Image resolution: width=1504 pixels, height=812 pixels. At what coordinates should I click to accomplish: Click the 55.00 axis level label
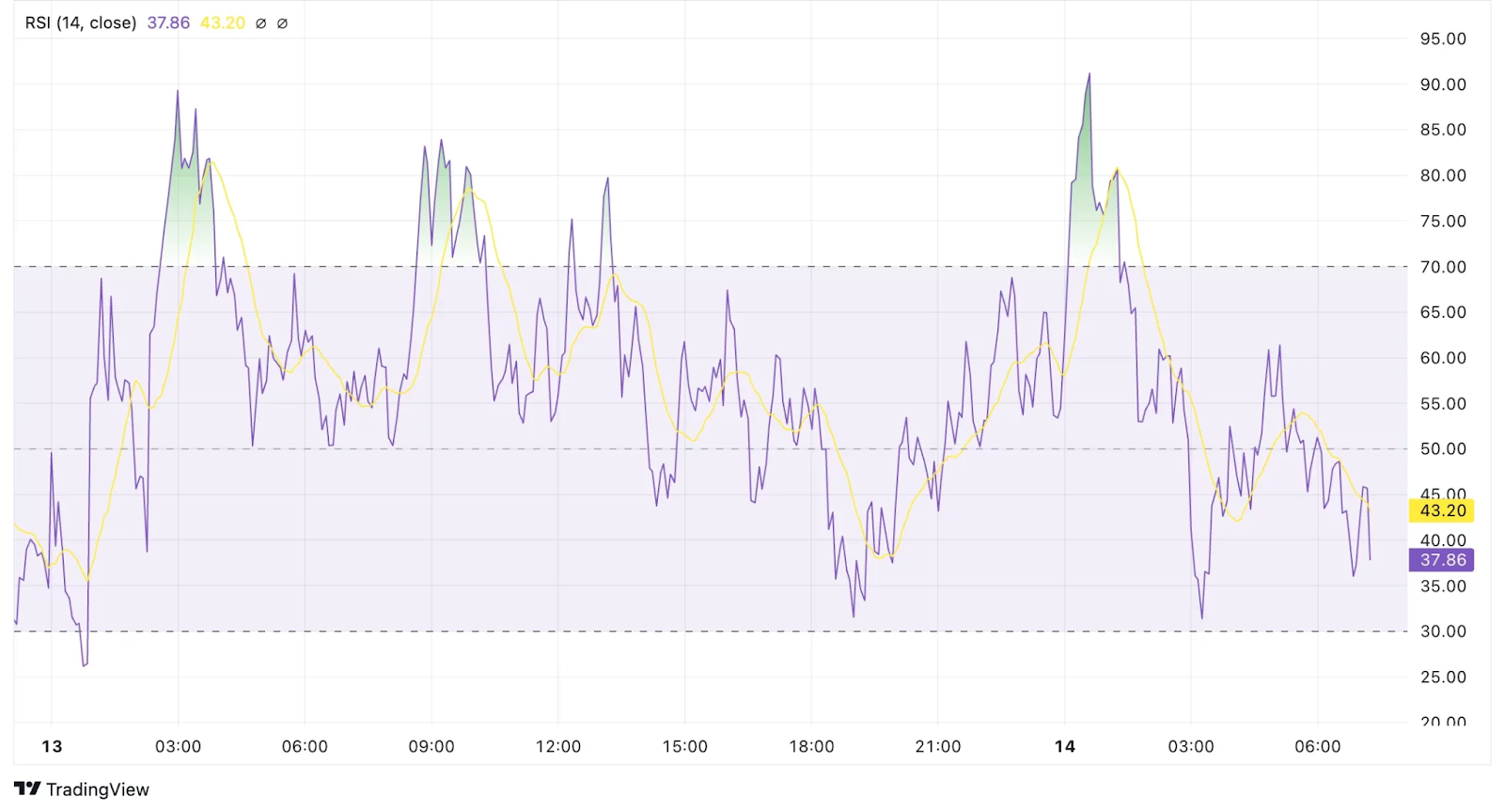point(1443,403)
